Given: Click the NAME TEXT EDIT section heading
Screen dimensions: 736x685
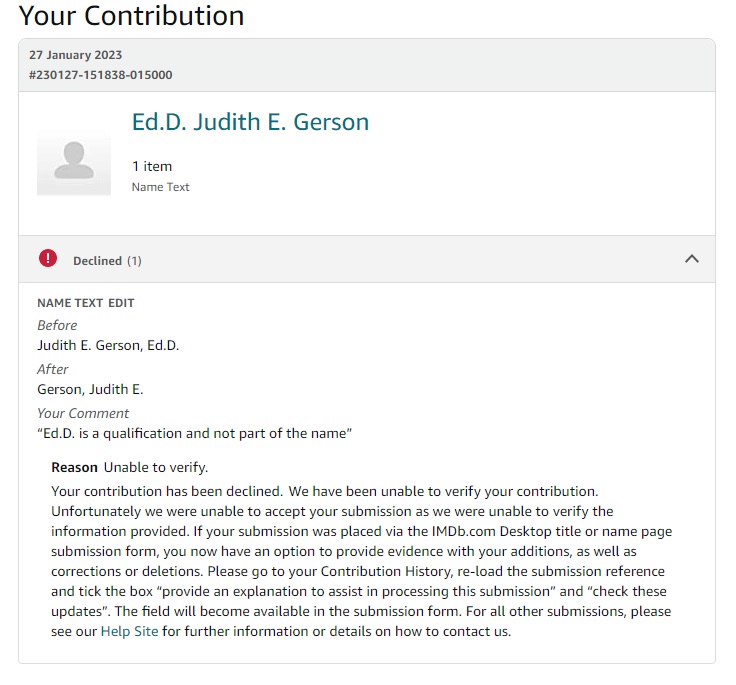Looking at the screenshot, I should click(x=86, y=303).
